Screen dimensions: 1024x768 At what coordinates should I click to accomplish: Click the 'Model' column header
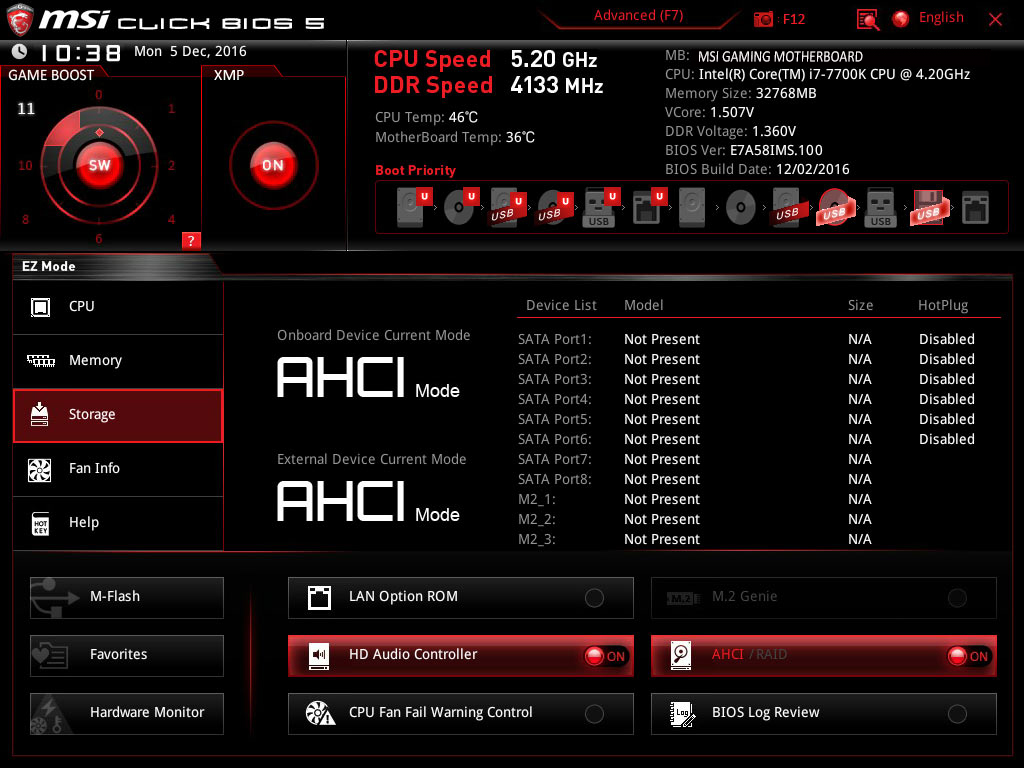(x=643, y=305)
